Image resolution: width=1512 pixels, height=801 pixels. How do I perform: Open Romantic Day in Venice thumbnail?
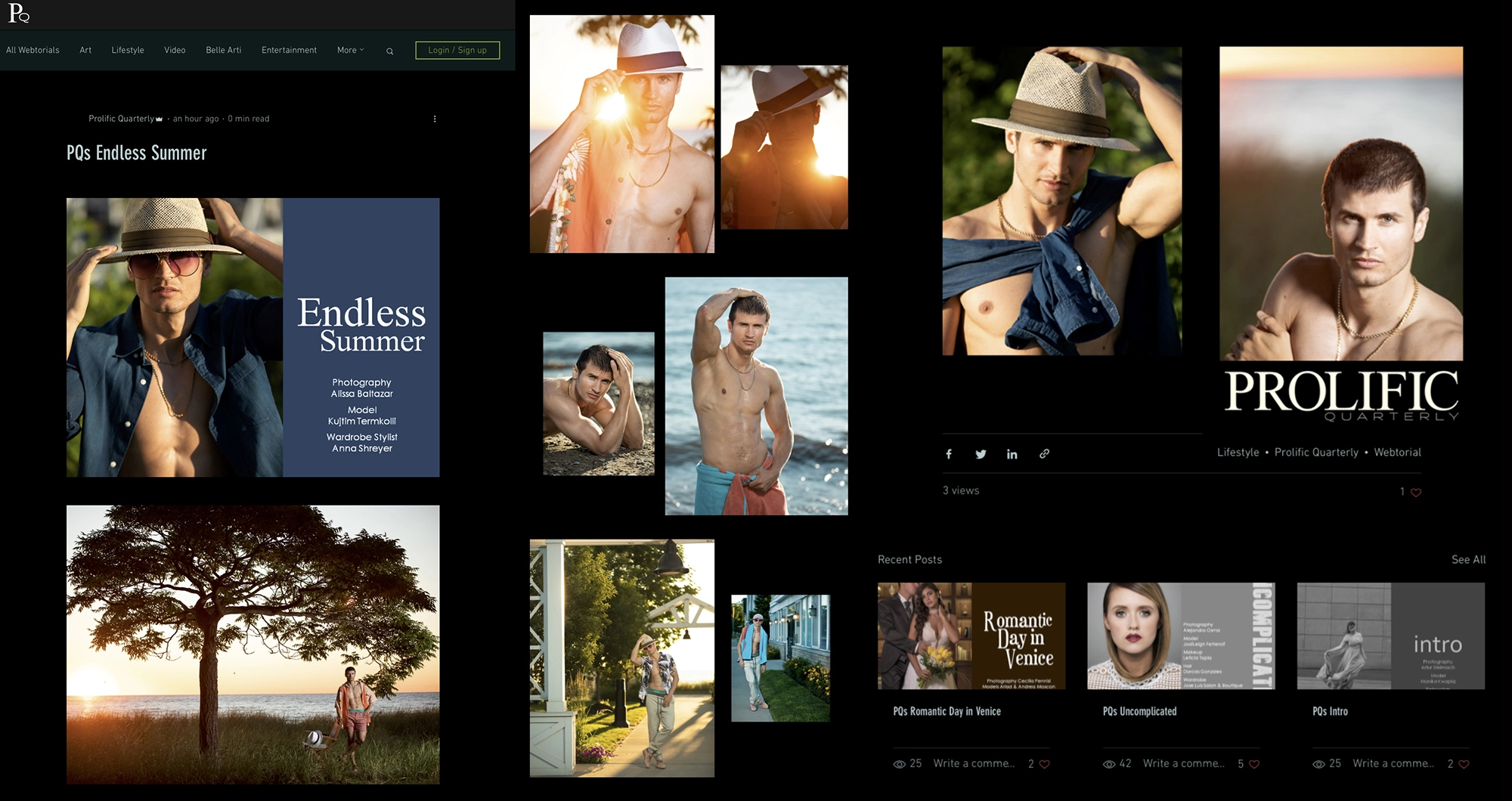pos(971,636)
